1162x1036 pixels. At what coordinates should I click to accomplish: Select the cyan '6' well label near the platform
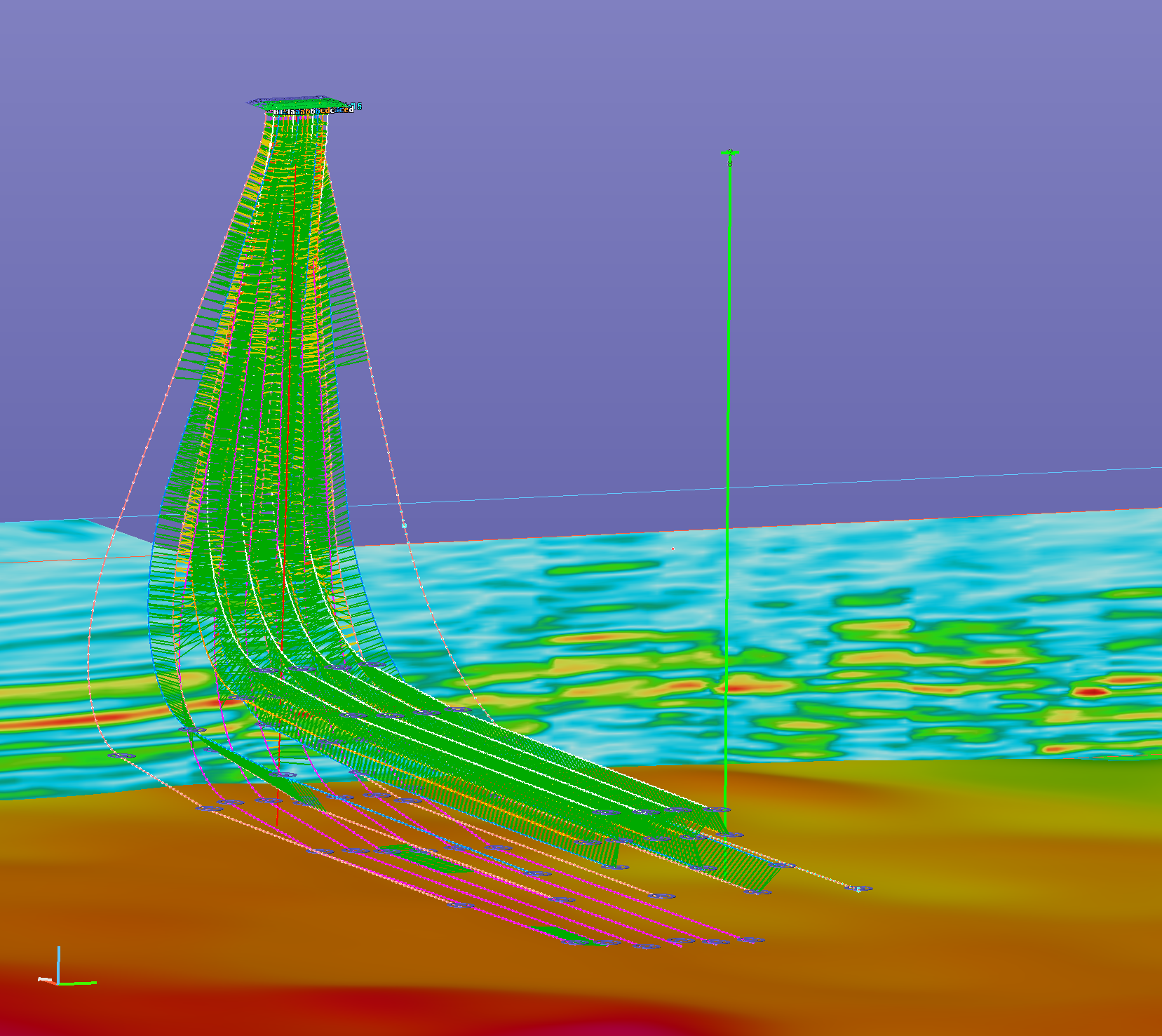(x=360, y=107)
